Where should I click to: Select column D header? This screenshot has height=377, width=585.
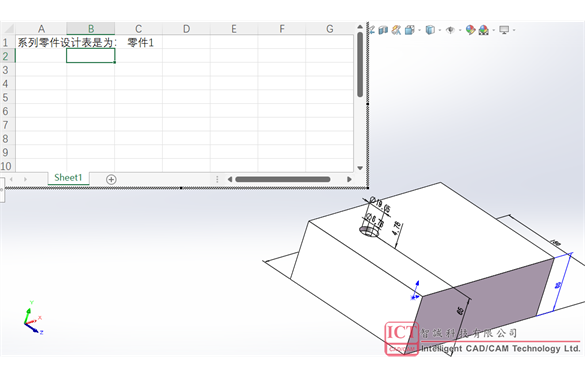click(186, 29)
